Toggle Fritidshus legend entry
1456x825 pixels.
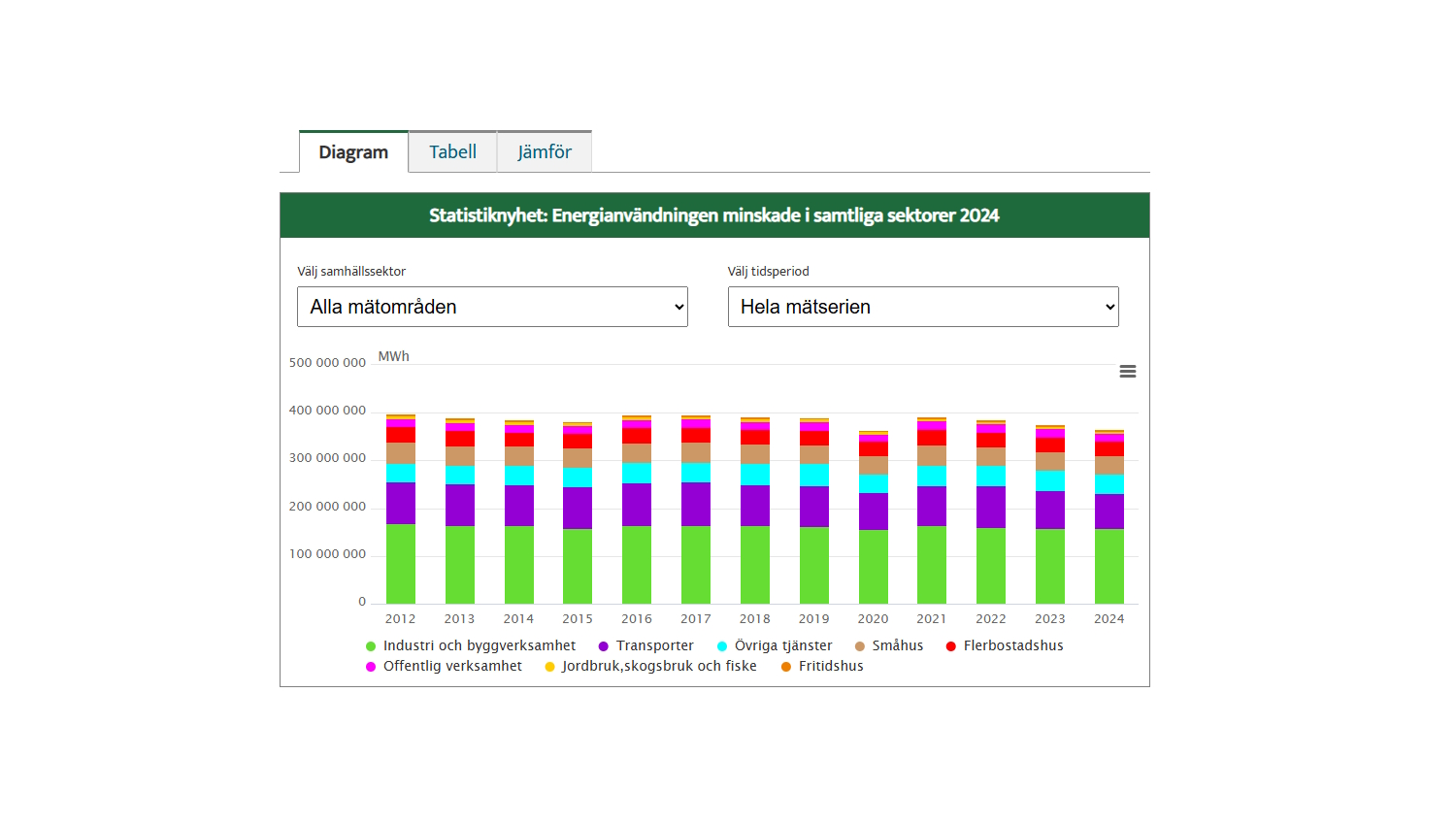point(830,666)
